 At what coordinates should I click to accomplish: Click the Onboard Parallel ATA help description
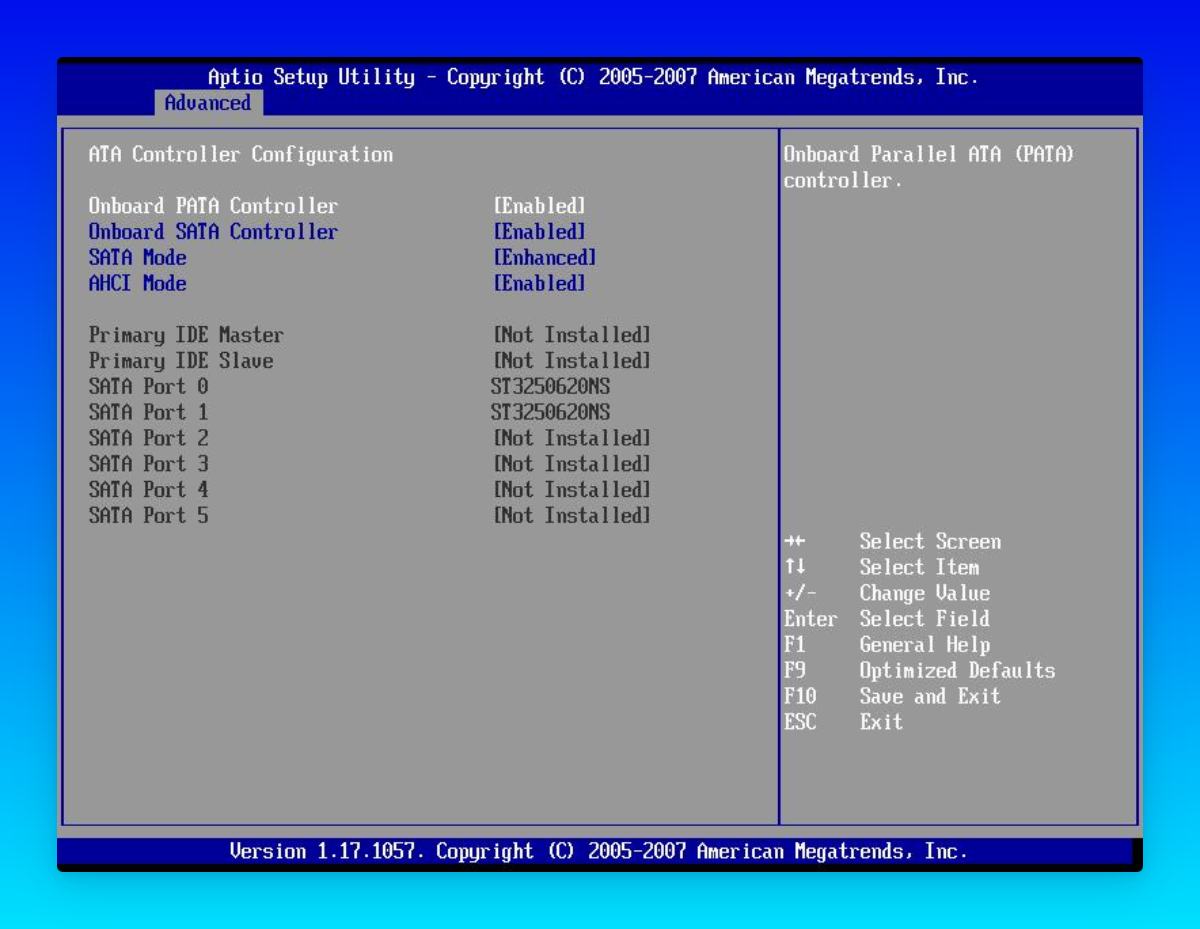pyautogui.click(x=929, y=167)
